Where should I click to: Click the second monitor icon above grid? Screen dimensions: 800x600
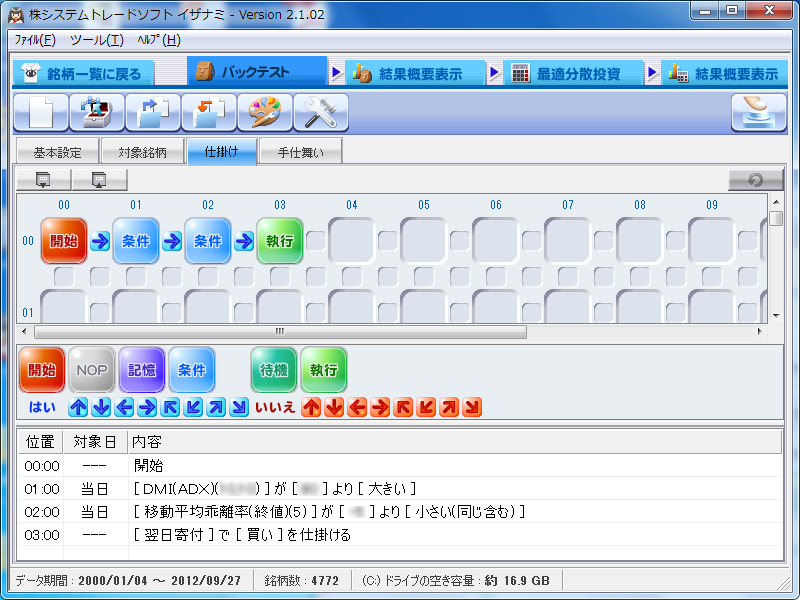(99, 180)
